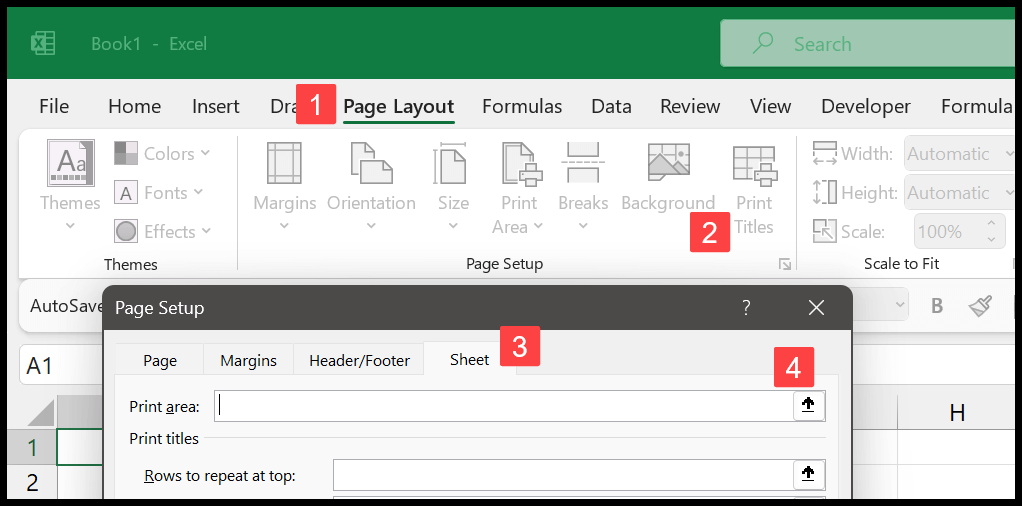Open the Print Area dropdown
This screenshot has height=506, width=1022.
tap(518, 188)
